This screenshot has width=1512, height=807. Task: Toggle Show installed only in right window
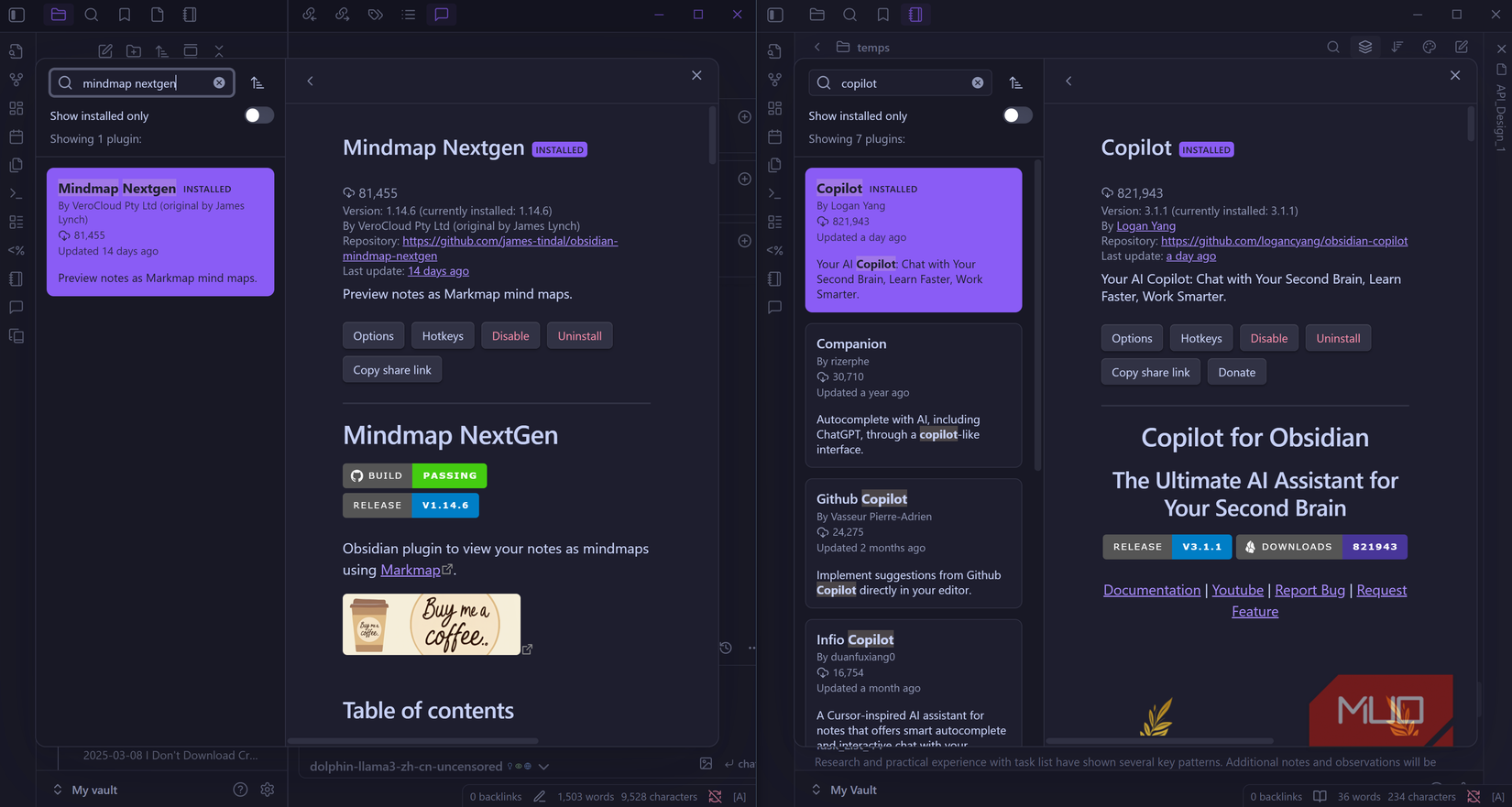point(1017,115)
